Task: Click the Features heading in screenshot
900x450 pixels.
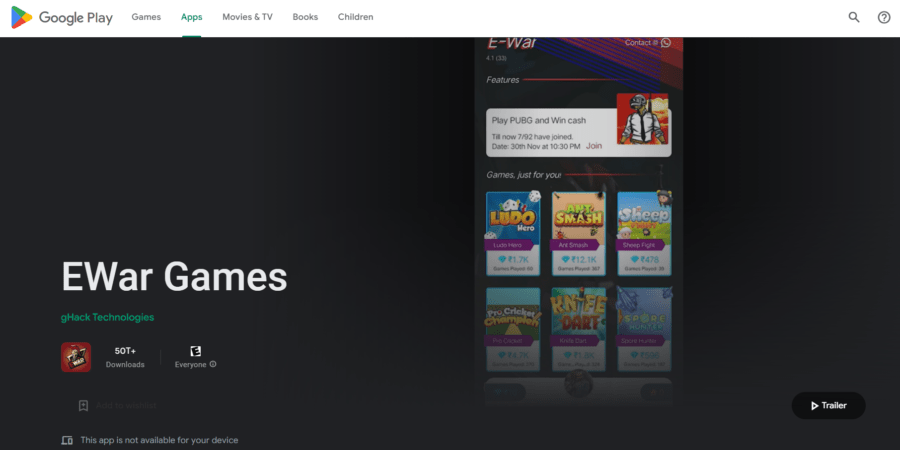Action: [503, 80]
